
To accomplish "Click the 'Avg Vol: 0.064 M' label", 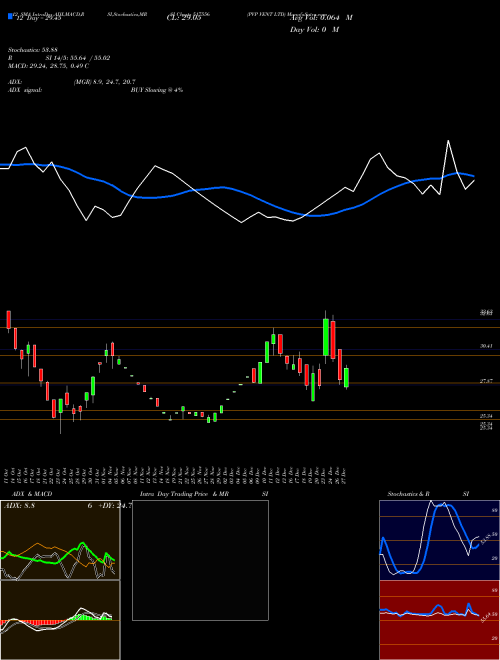I will pos(321,18).
